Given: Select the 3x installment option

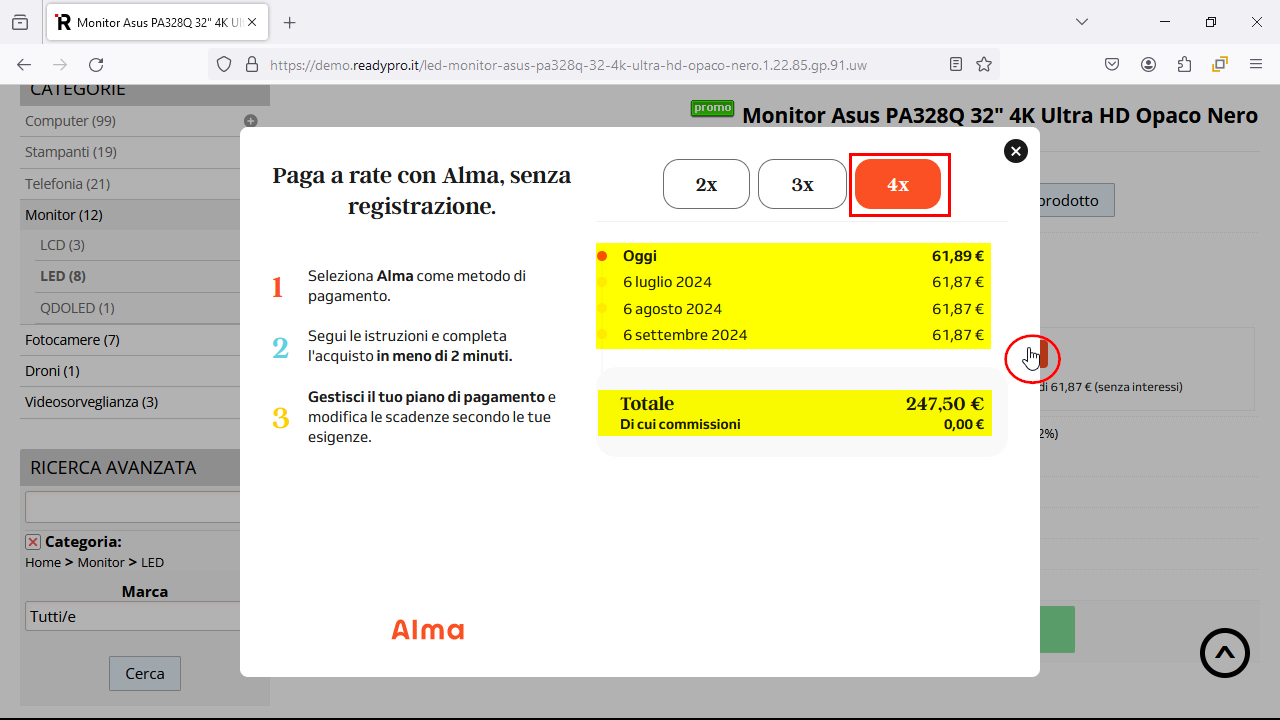Looking at the screenshot, I should tap(802, 184).
